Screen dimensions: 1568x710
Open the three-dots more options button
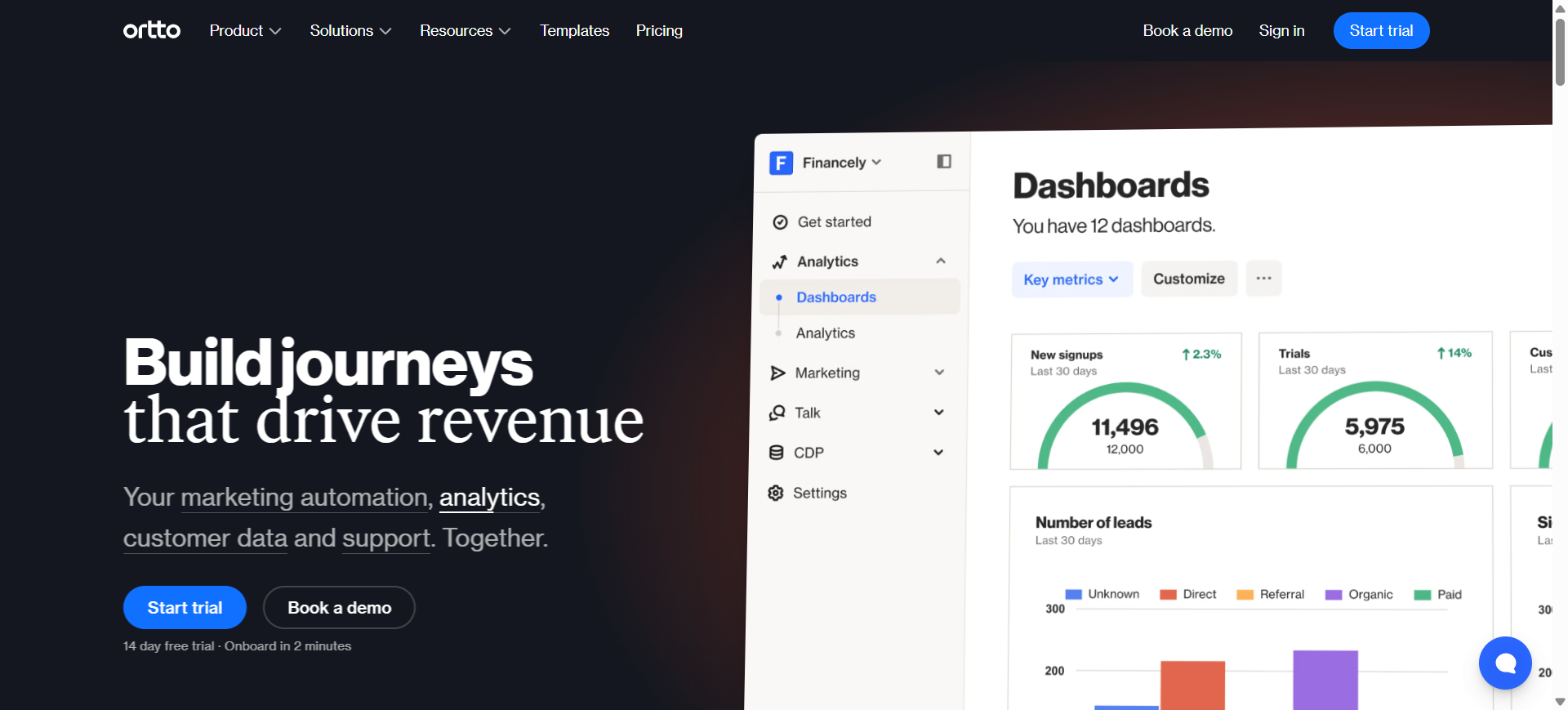point(1263,279)
